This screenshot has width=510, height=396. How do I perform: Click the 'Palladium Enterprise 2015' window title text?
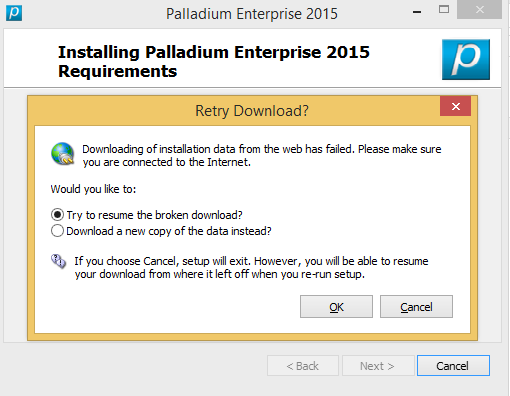252,14
